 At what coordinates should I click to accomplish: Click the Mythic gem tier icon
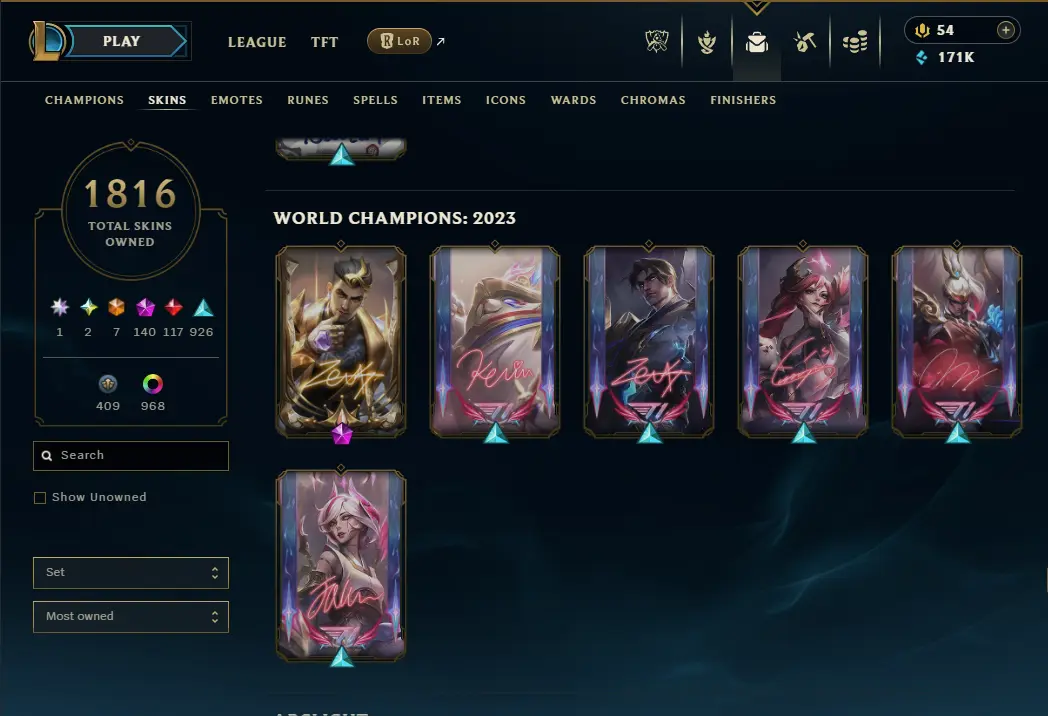(x=145, y=307)
